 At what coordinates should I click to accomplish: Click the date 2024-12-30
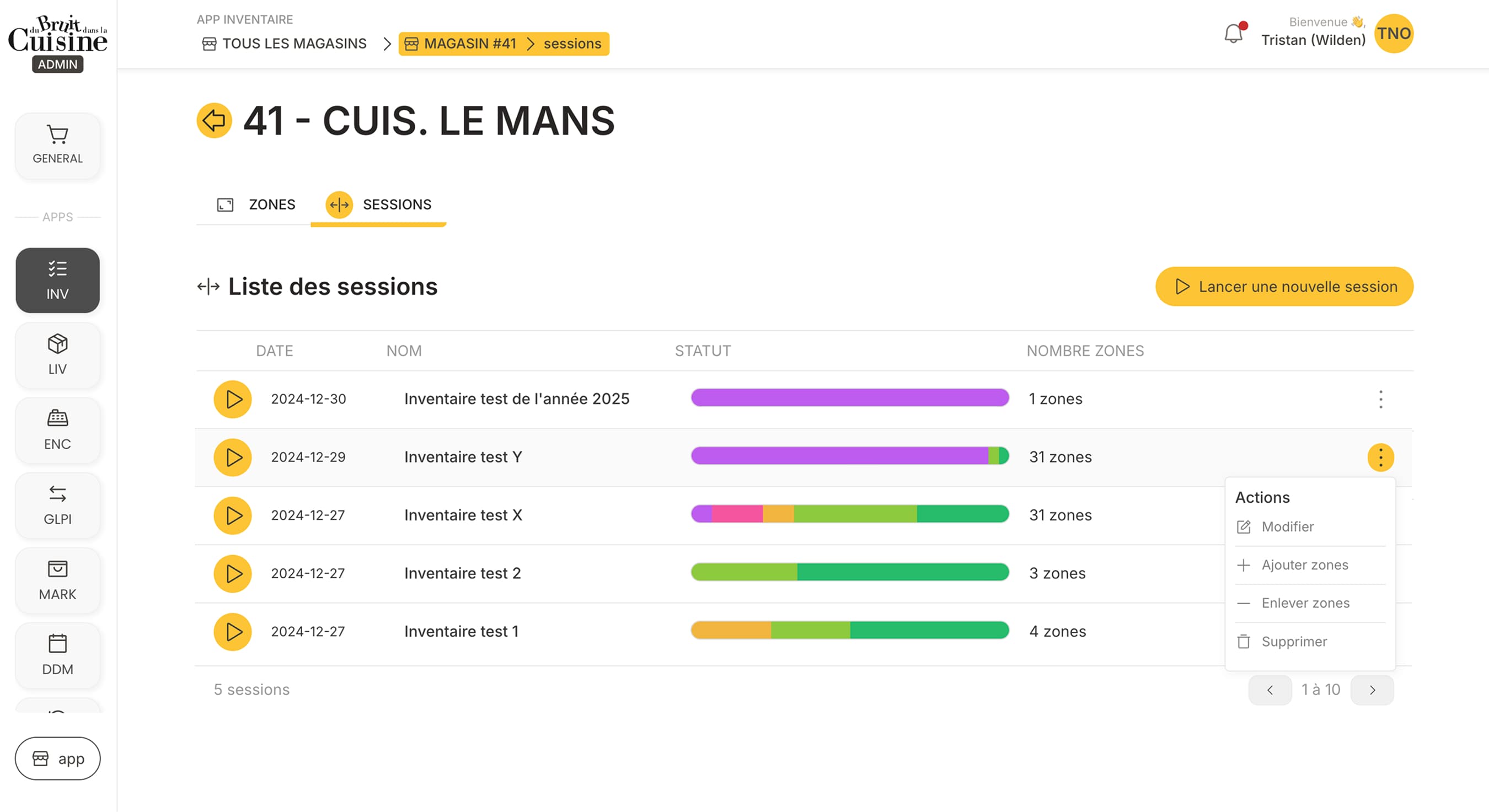[x=309, y=399]
